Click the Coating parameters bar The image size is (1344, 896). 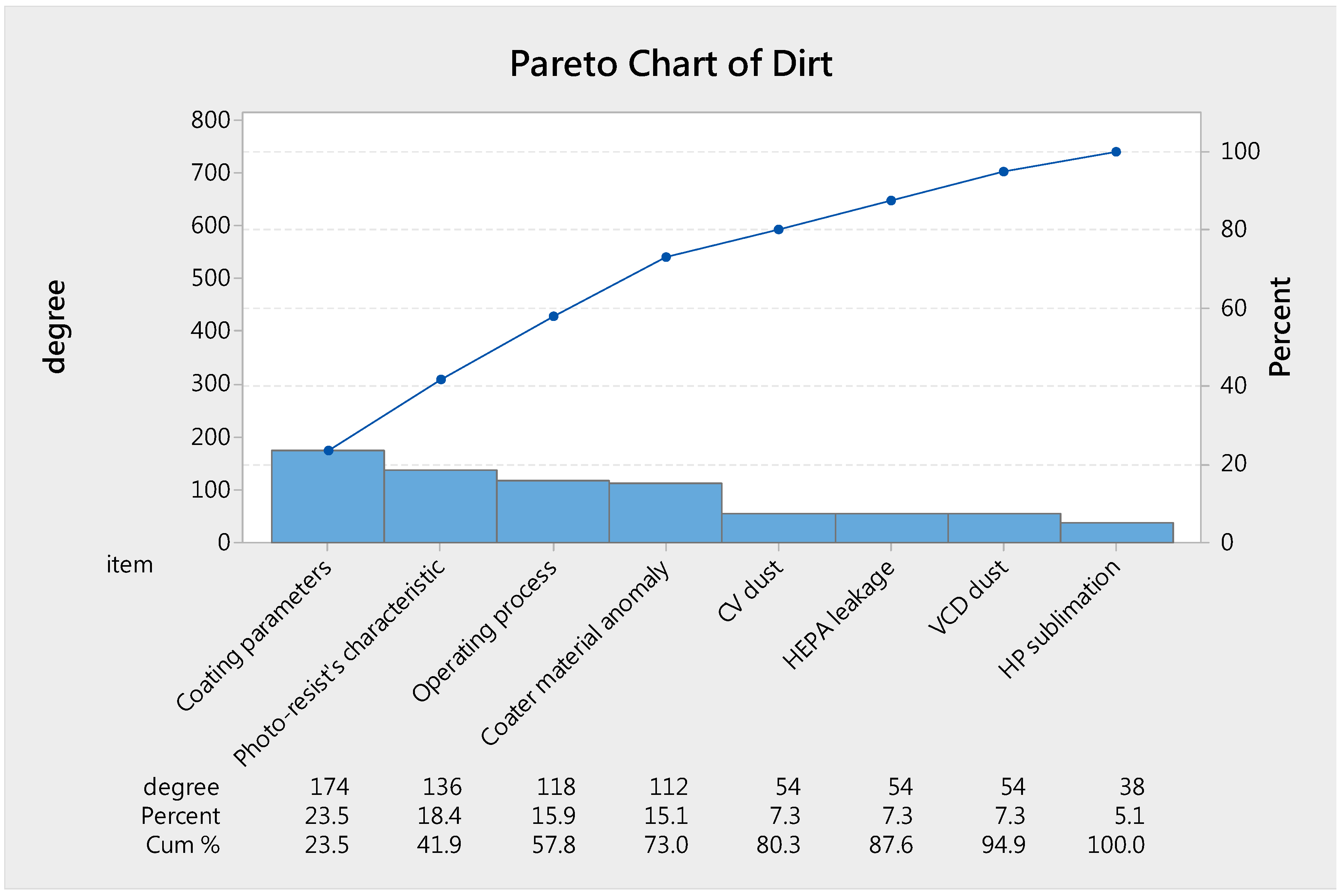(328, 496)
